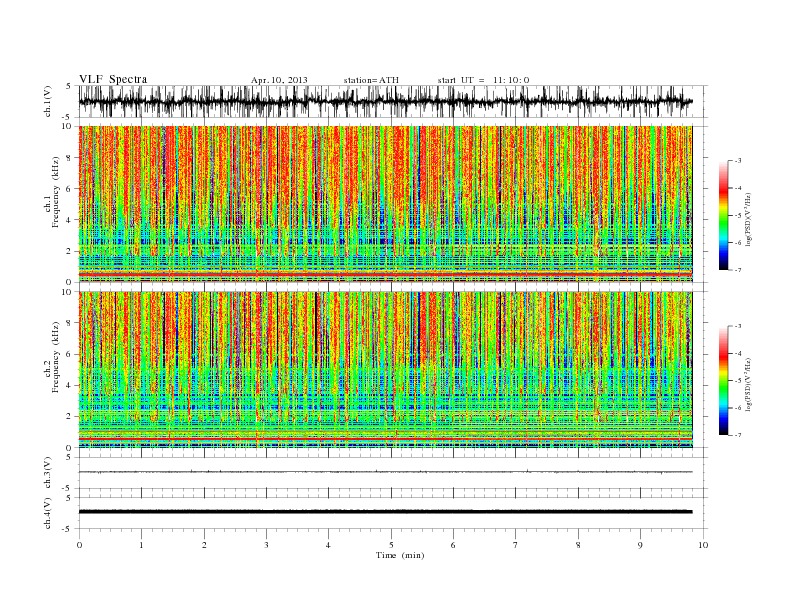Click the "-3" tick on lower color bar
Screen dimensions: 792x612
(738, 326)
